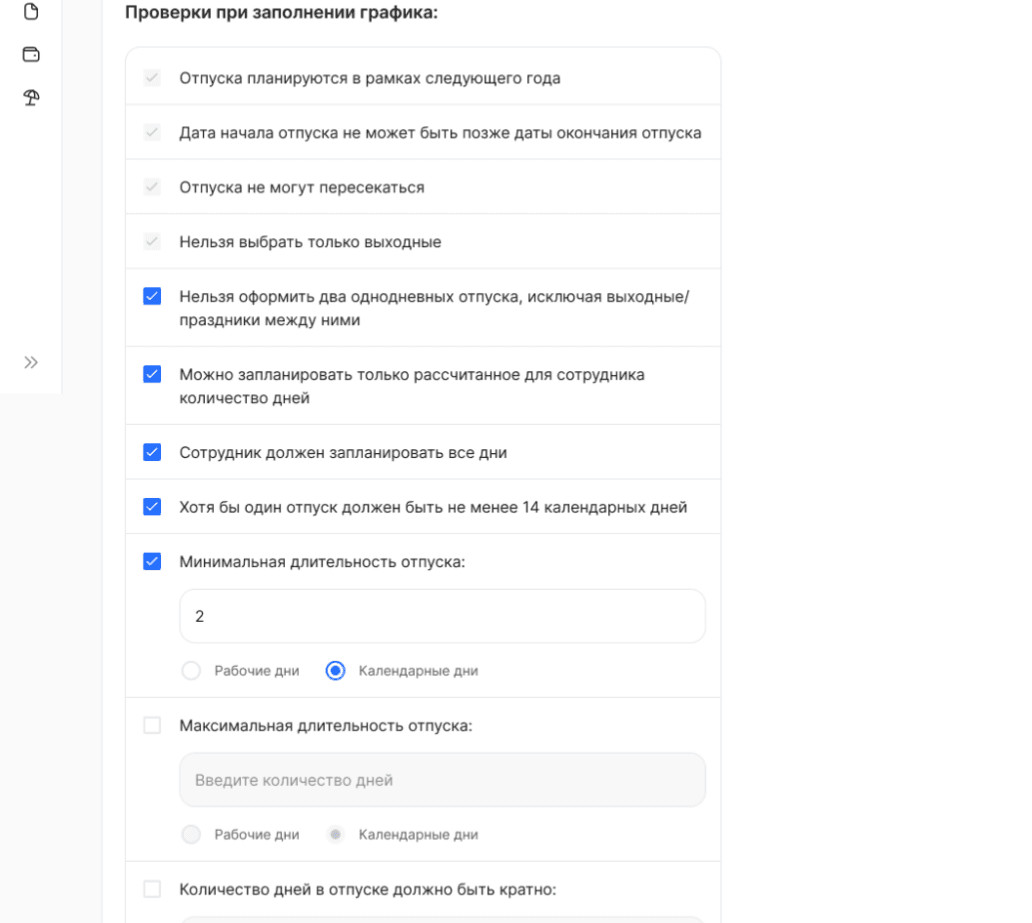Image resolution: width=1032 pixels, height=923 pixels.
Task: Open the wallet icon in sidebar
Action: tap(31, 54)
